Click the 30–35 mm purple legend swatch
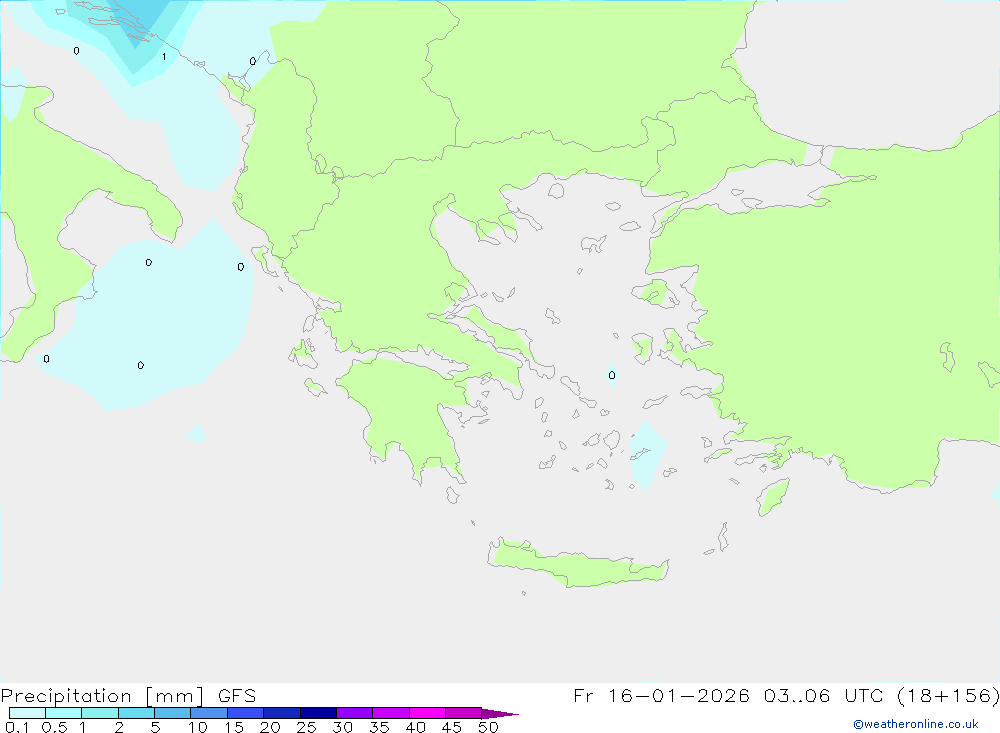The height and width of the screenshot is (733, 1000). point(354,713)
